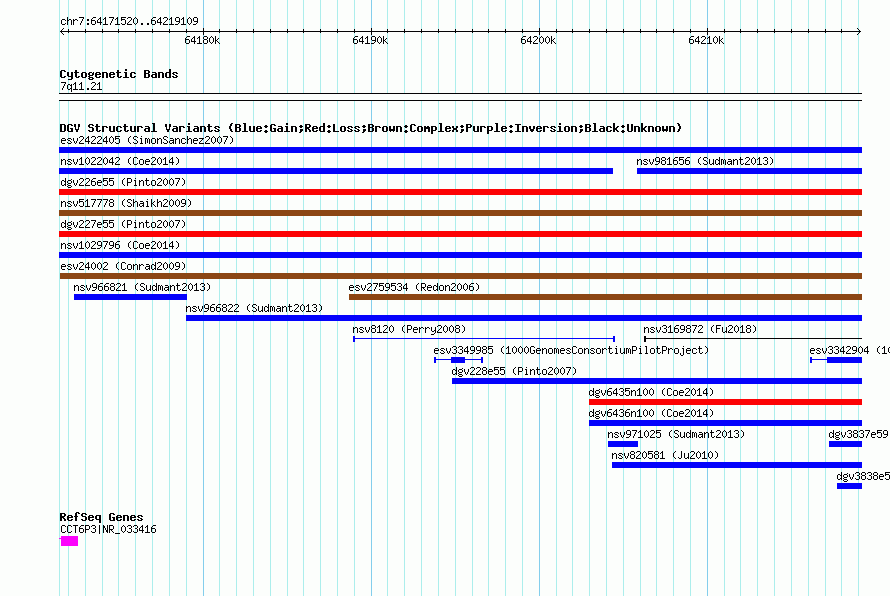The width and height of the screenshot is (890, 596).
Task: Click the blue bar of nsv1022042 (Coe2014)
Action: coord(336,171)
